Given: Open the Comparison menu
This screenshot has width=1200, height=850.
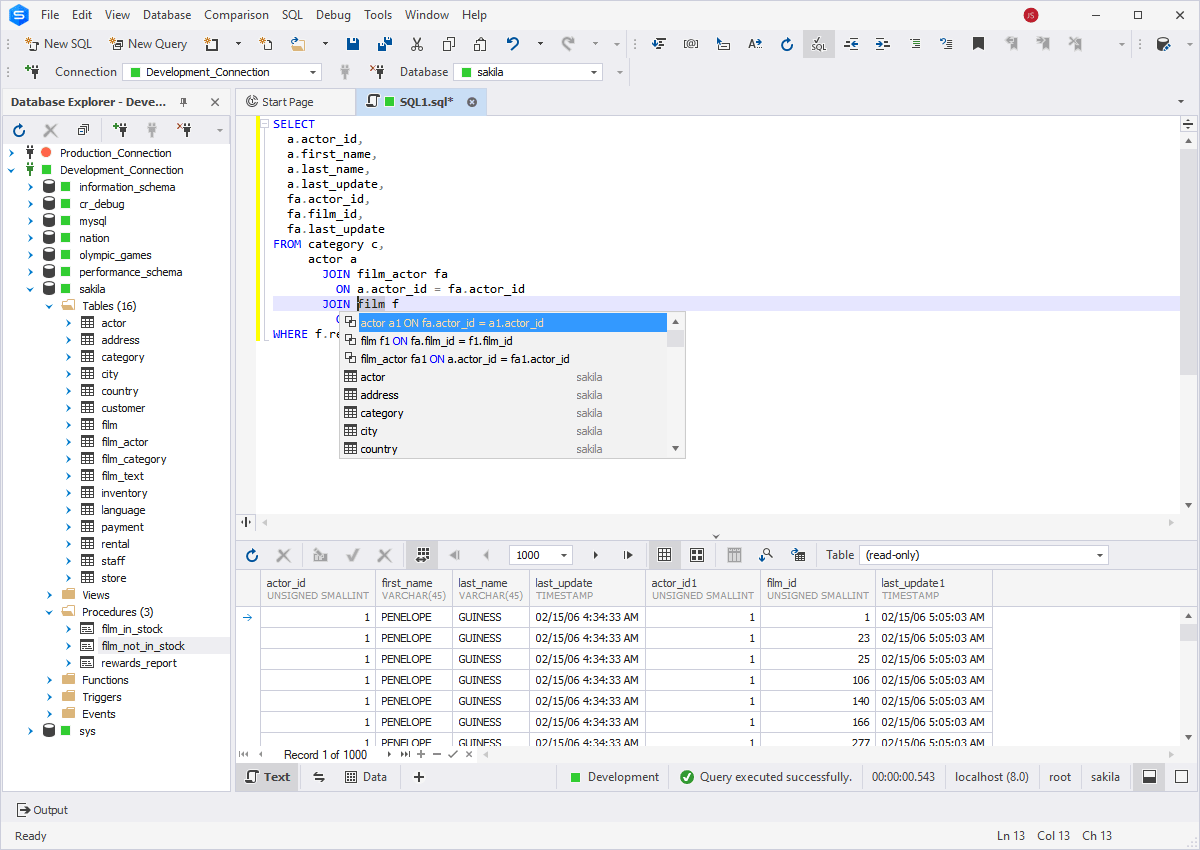Looking at the screenshot, I should 236,14.
